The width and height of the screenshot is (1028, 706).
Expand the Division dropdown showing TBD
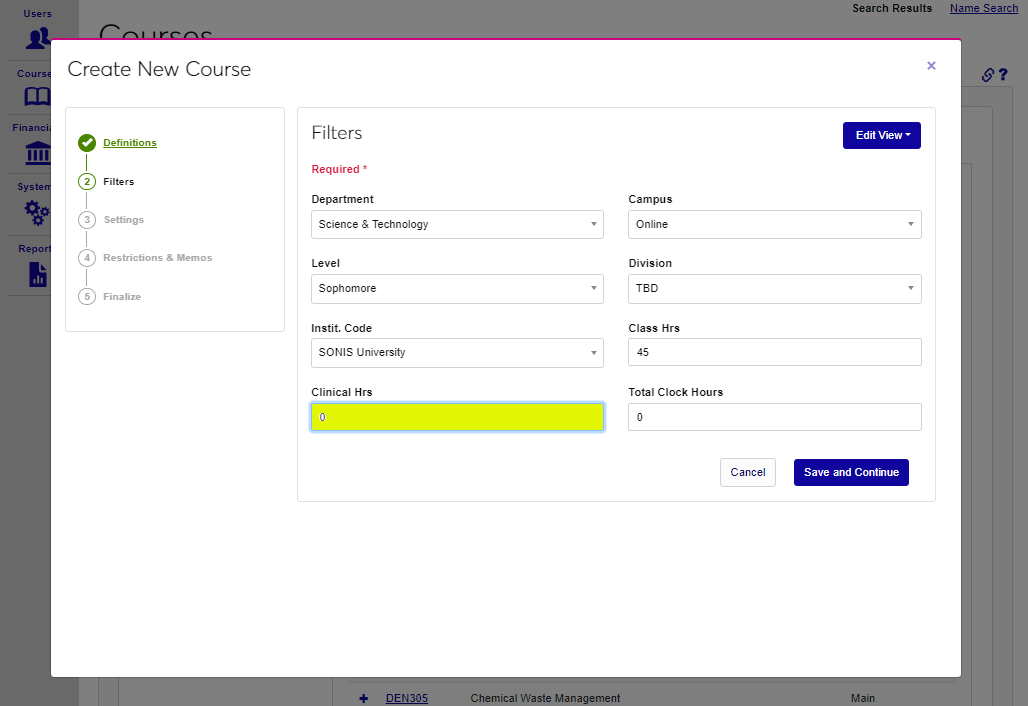774,288
